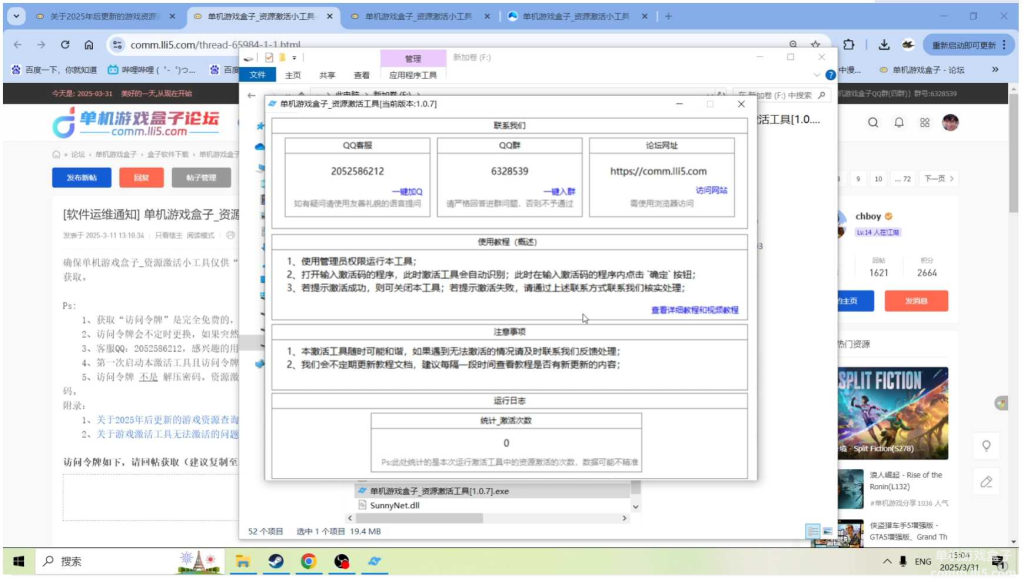Open the Chrome tab search dropdown
The image size is (1024, 581).
(16, 16)
